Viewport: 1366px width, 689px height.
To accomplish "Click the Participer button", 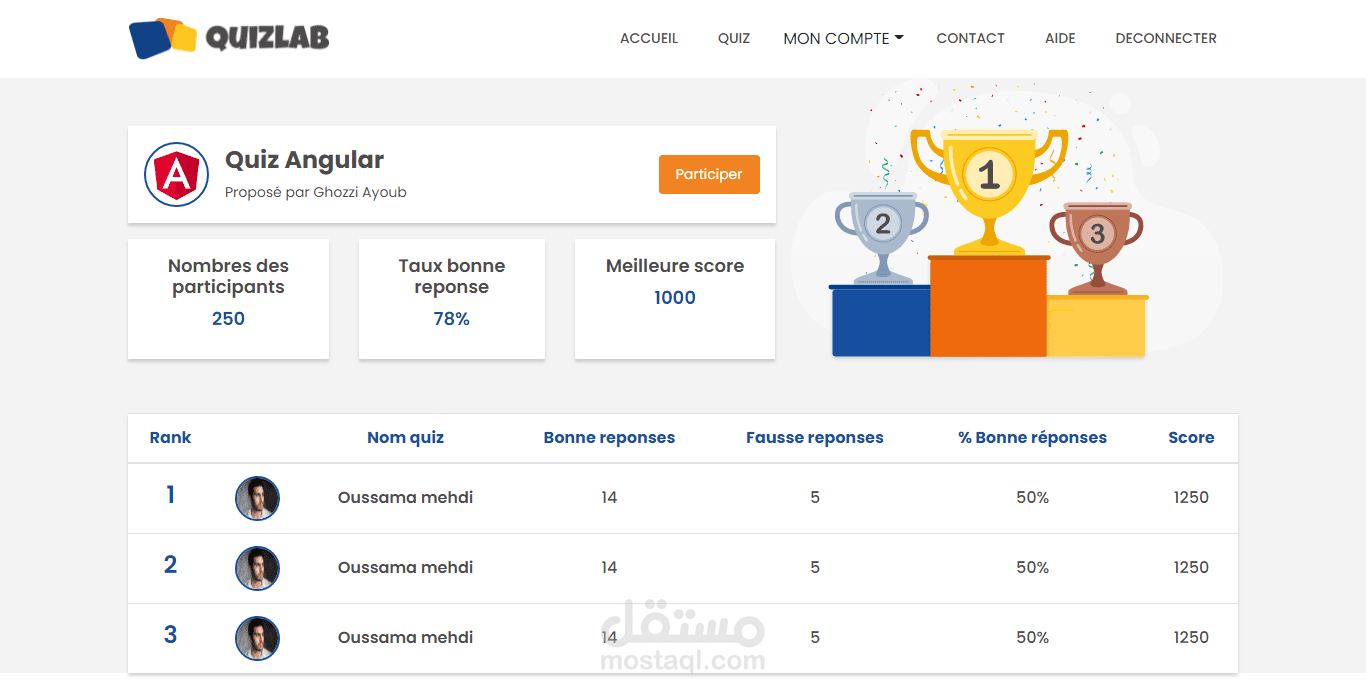I will 709,174.
